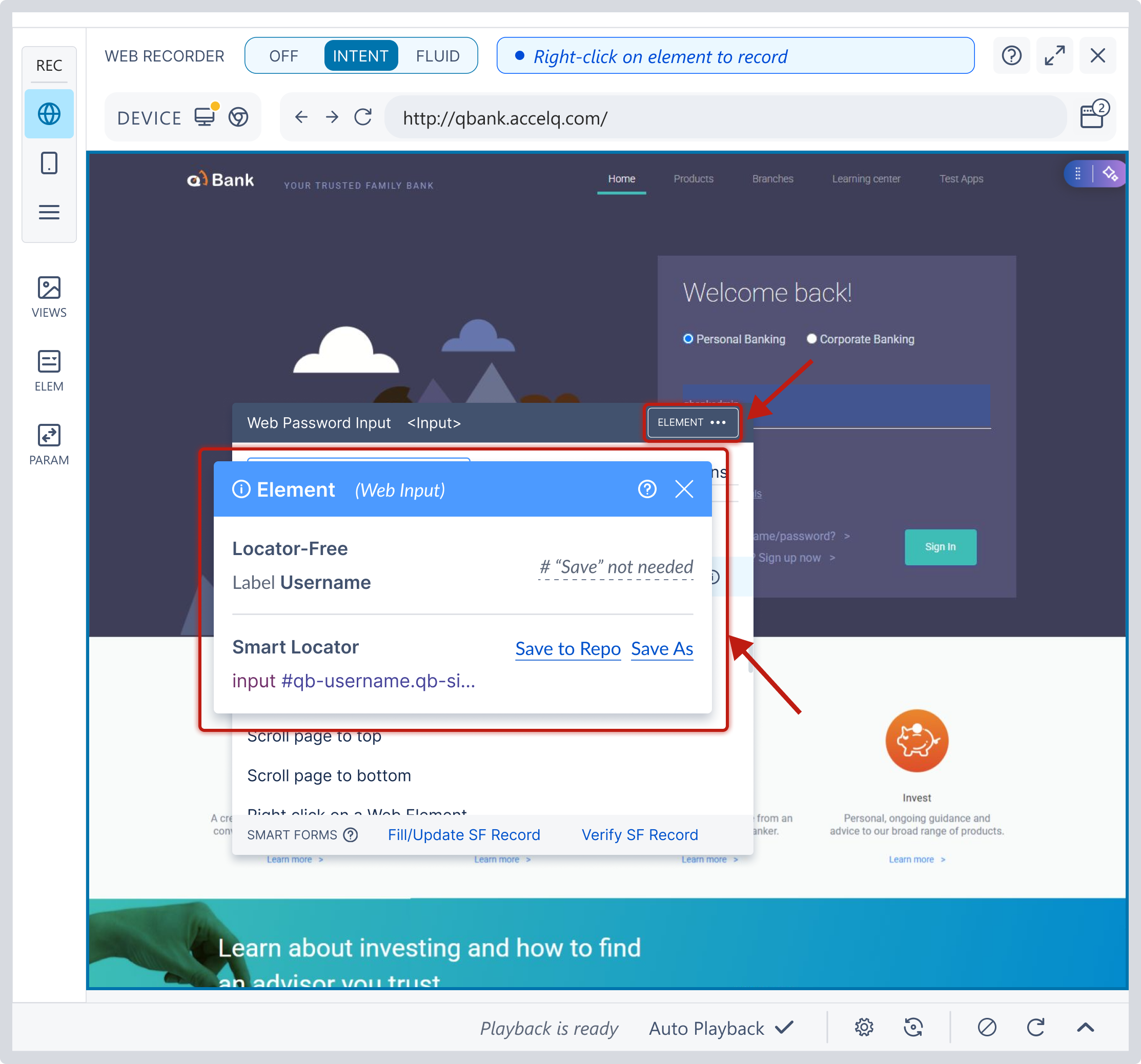This screenshot has width=1141, height=1064.
Task: Choose Scroll page to bottom action
Action: click(x=329, y=775)
